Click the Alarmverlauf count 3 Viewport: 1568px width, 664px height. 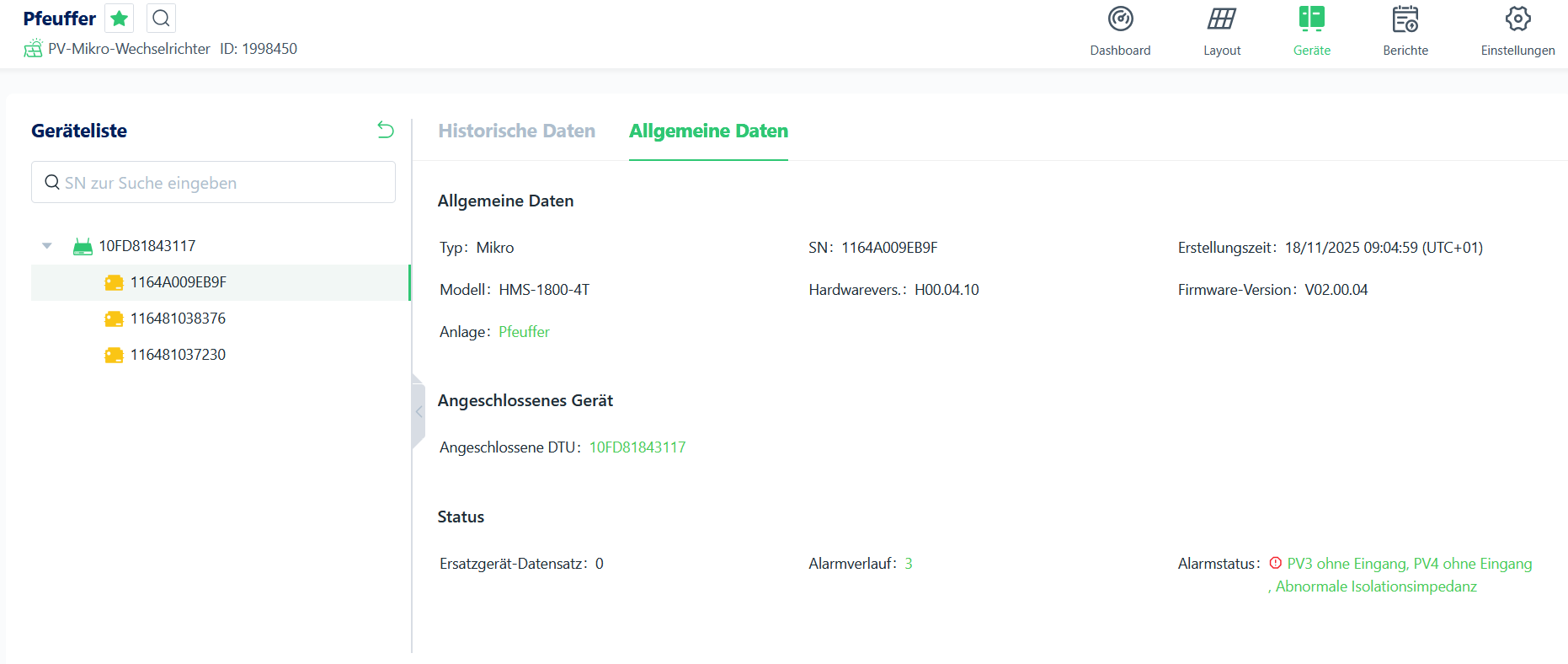point(909,564)
